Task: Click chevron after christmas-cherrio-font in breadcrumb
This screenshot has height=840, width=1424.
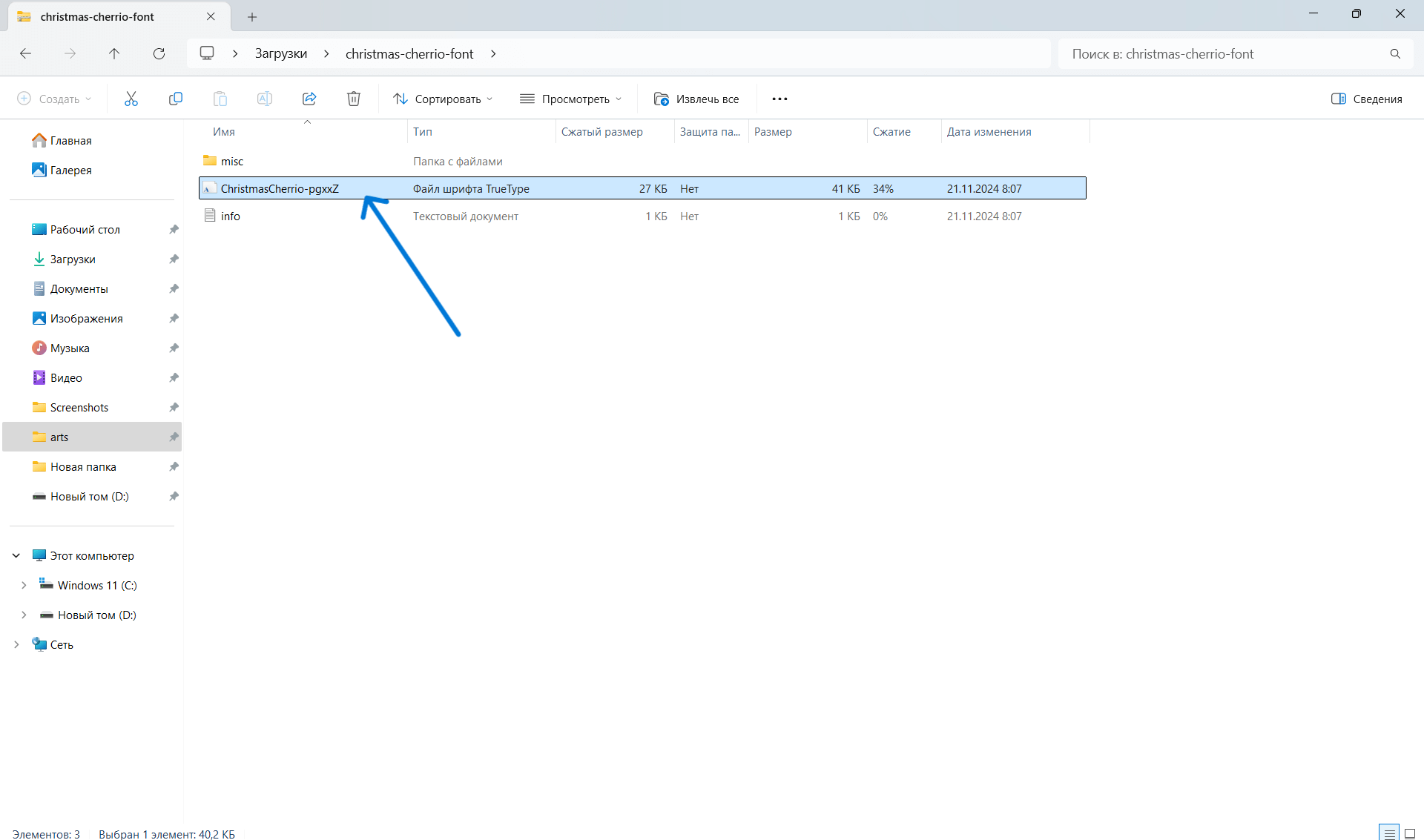Action: click(x=493, y=53)
